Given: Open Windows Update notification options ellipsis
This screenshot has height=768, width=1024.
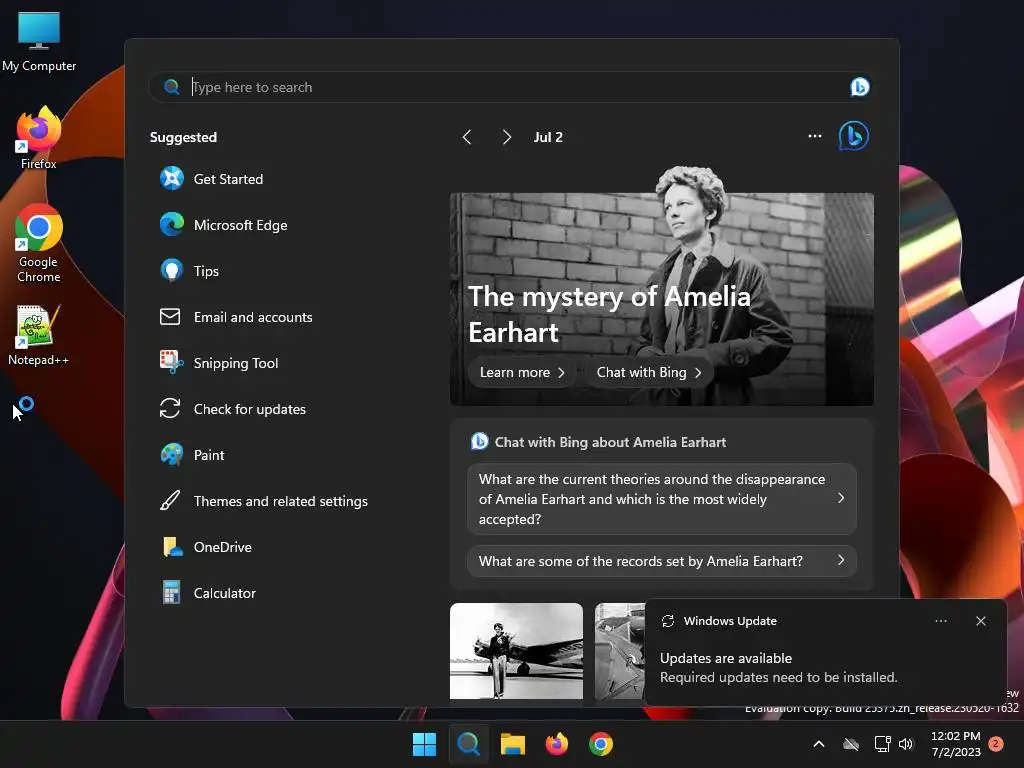Looking at the screenshot, I should pos(940,621).
